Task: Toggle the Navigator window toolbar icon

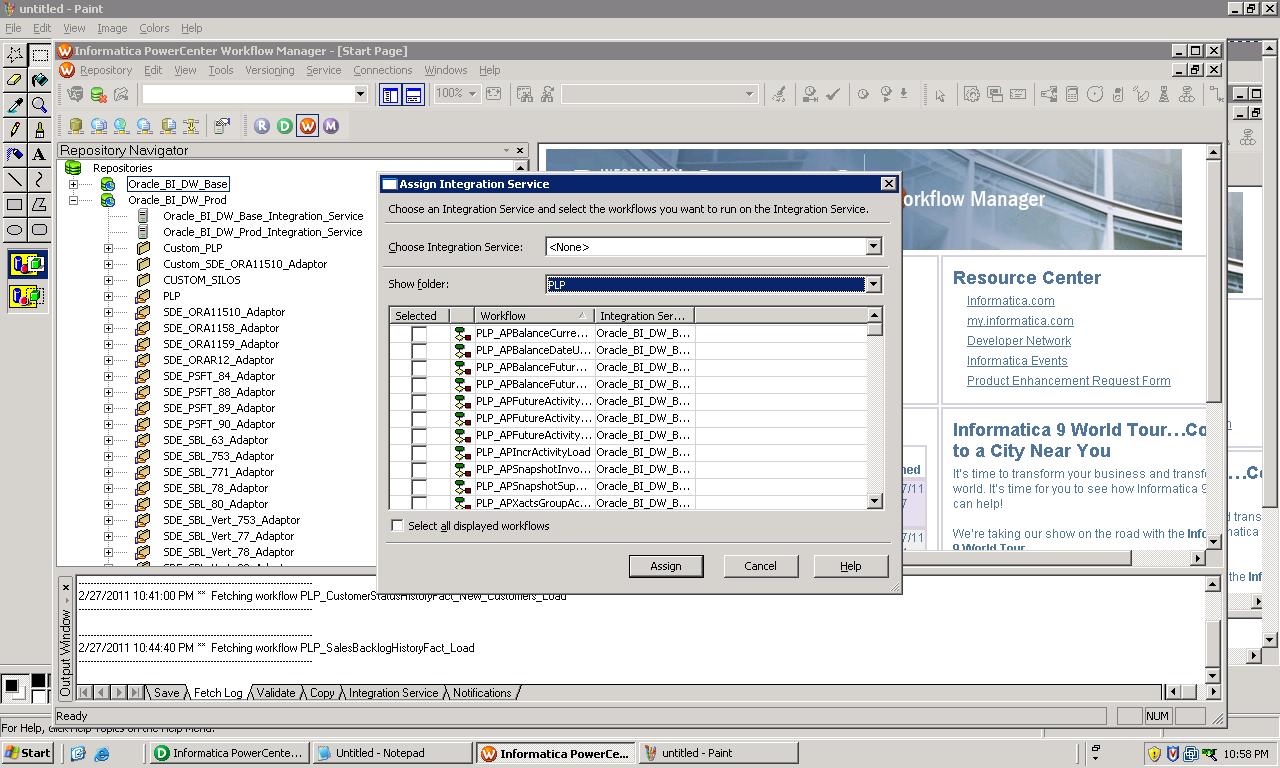Action: pos(391,94)
